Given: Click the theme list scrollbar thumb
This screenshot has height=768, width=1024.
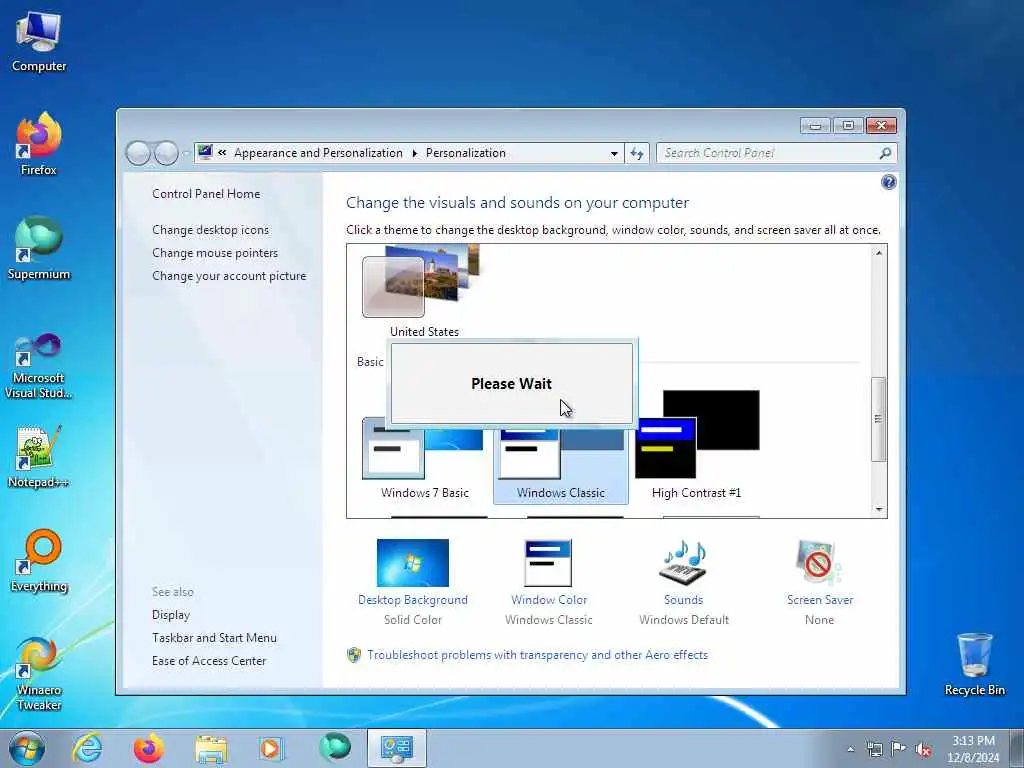Looking at the screenshot, I should (879, 419).
